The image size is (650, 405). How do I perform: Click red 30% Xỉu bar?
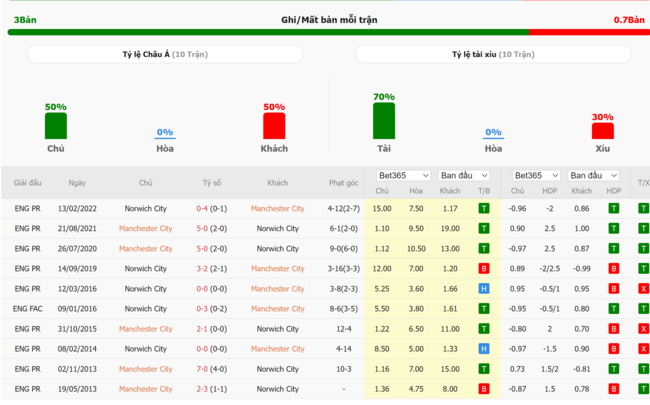[603, 131]
